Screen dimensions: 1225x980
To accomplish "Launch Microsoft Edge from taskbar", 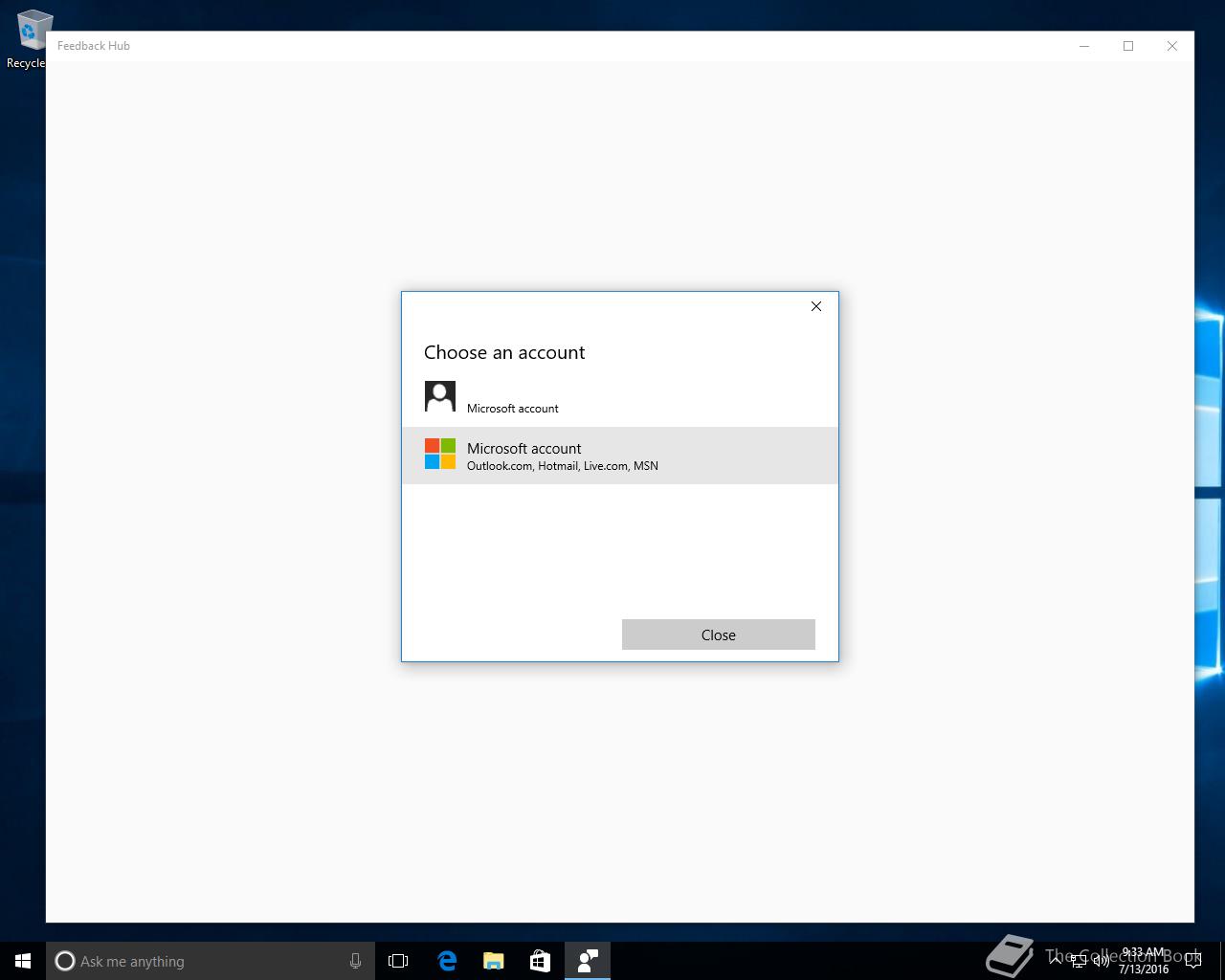I will tap(447, 961).
